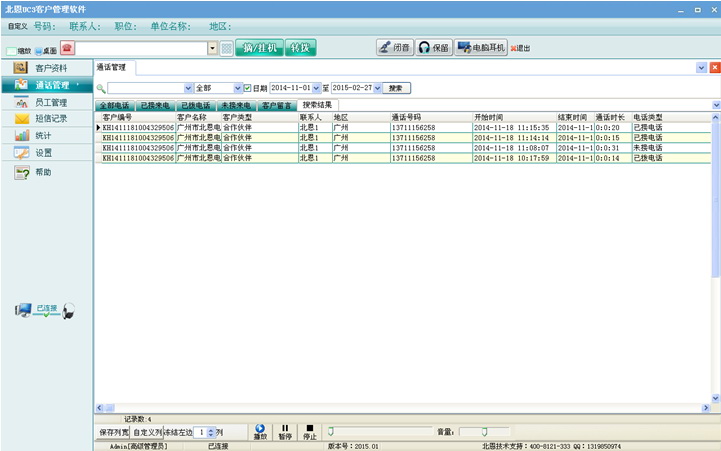Click the 保存列宽 button

[114, 433]
